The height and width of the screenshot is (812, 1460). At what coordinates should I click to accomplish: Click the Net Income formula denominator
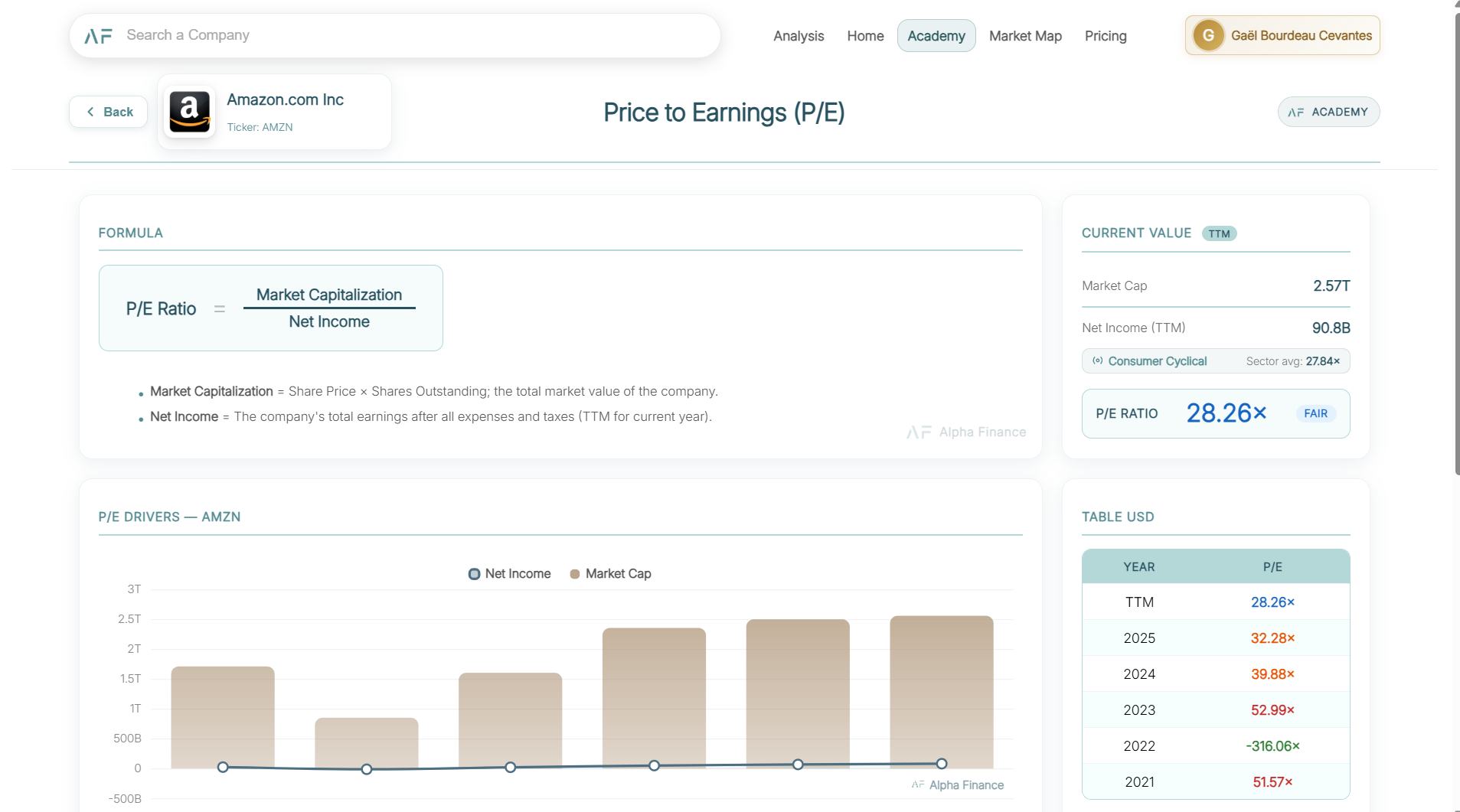coord(329,321)
